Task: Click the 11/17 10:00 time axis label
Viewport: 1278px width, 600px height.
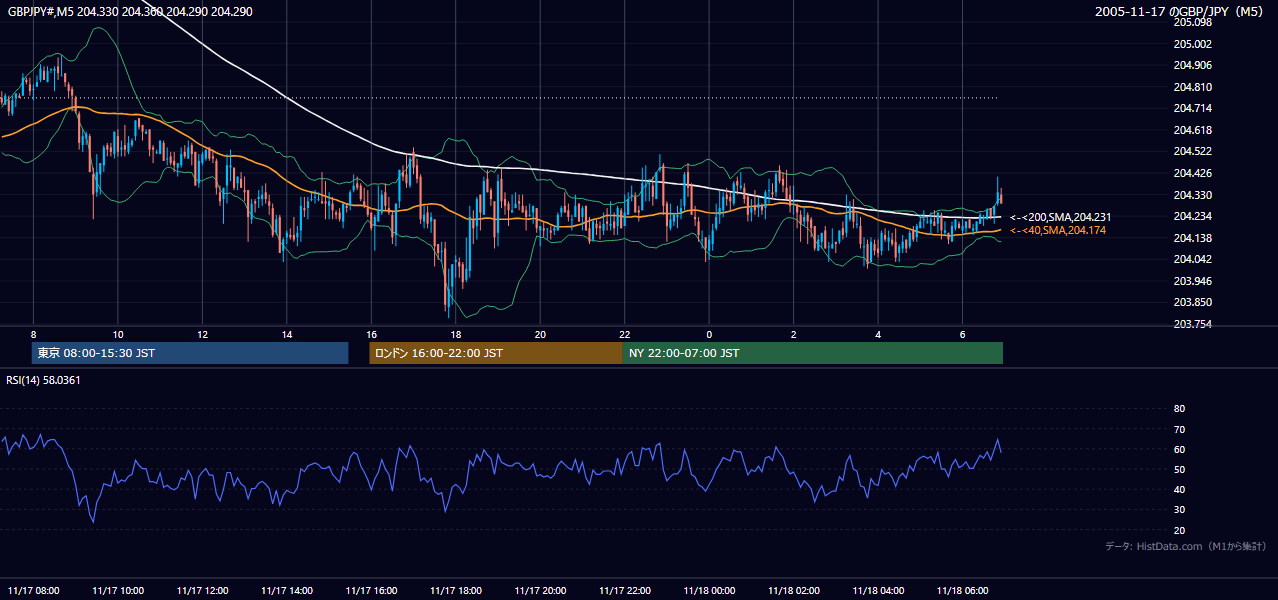Action: 117,591
